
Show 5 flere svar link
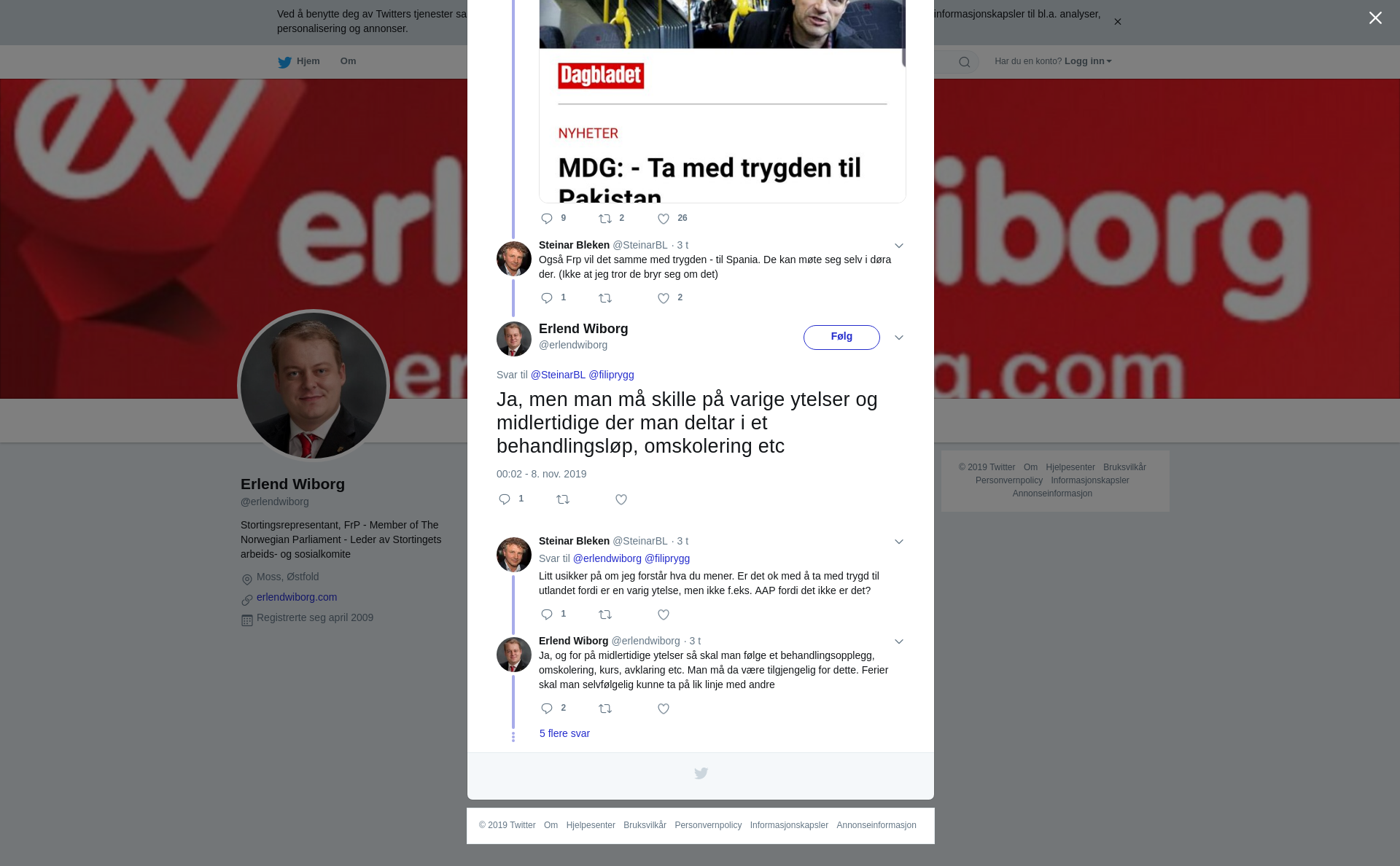(564, 733)
